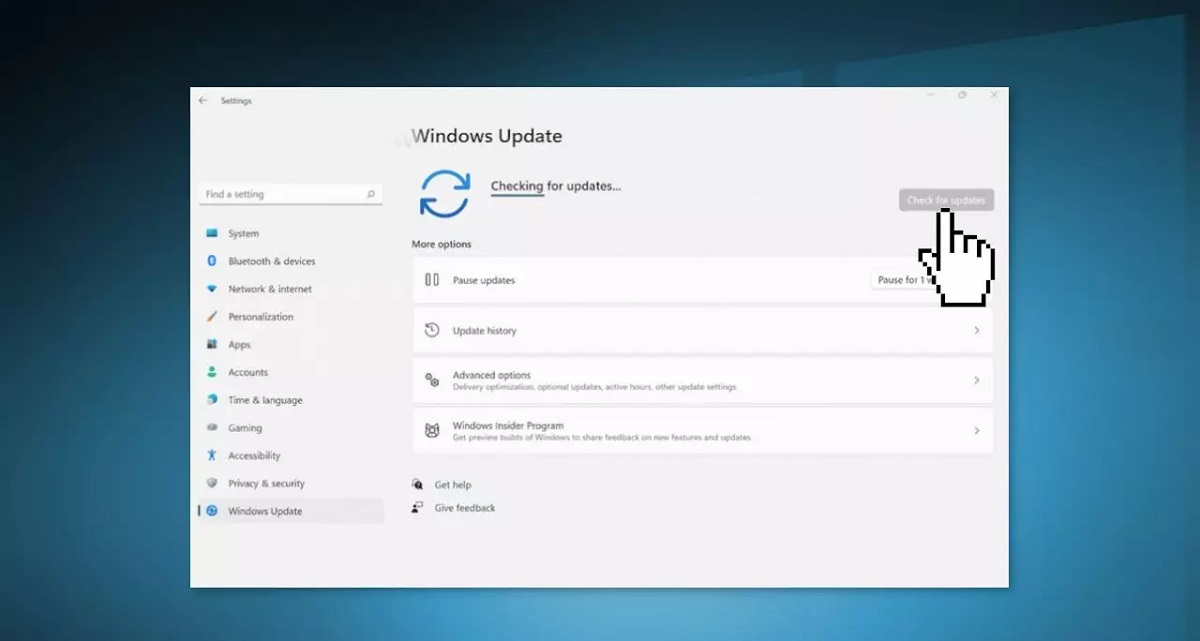
Task: Click the Windows Update page heading
Action: click(487, 136)
